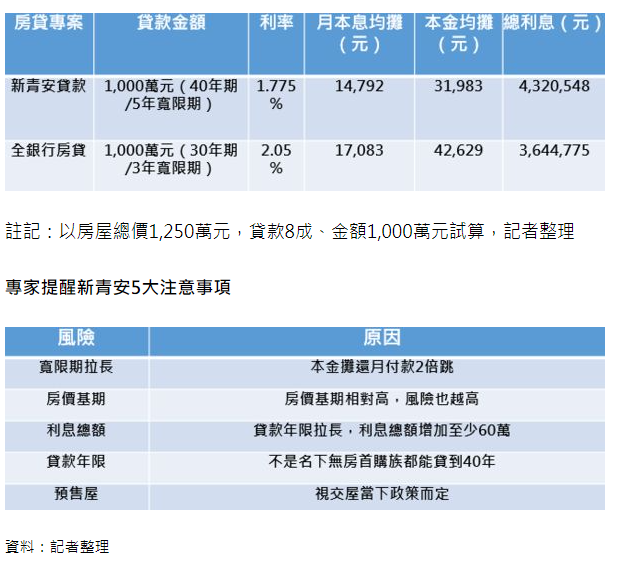Click total interest 4,320,548
This screenshot has height=563, width=618.
554,86
